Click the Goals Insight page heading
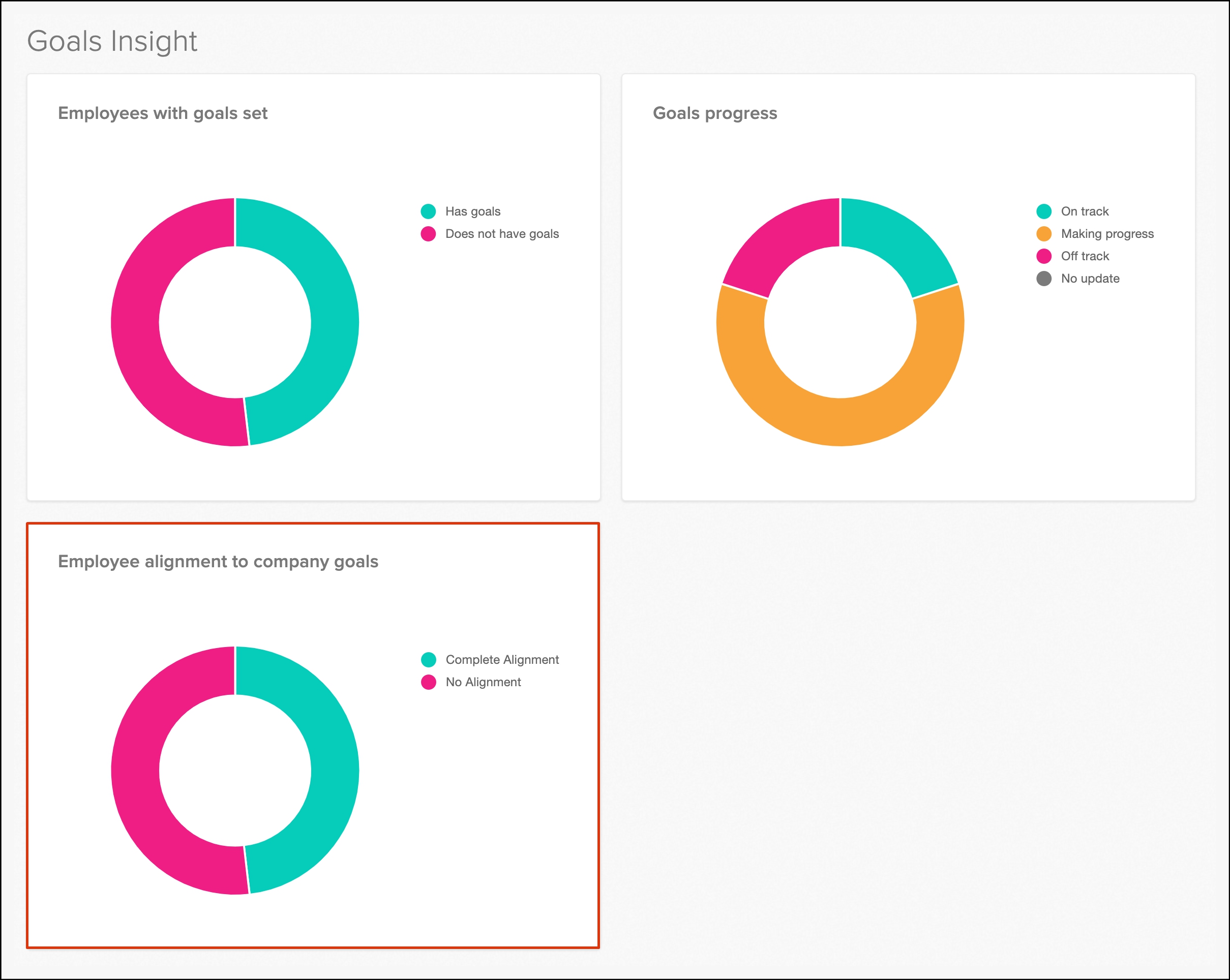The height and width of the screenshot is (980, 1230). 112,41
